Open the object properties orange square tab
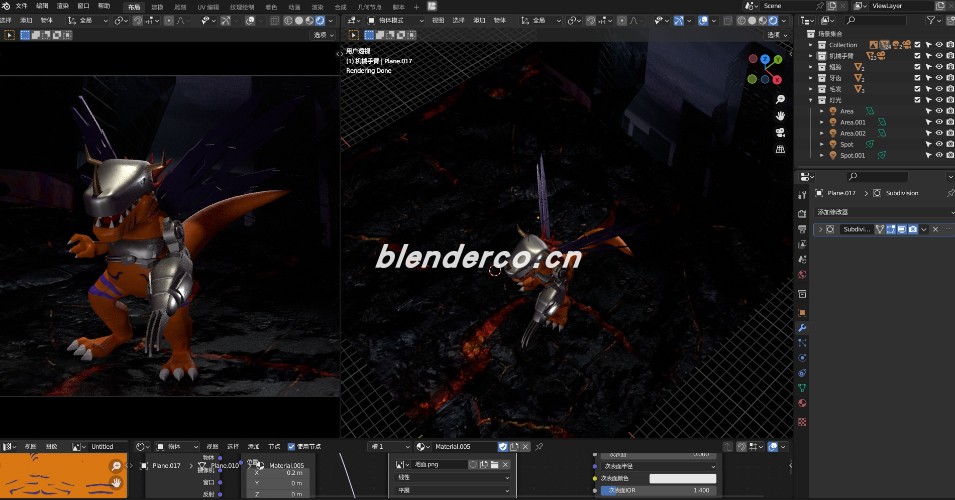Screen dimensions: 955x500 tap(802, 312)
